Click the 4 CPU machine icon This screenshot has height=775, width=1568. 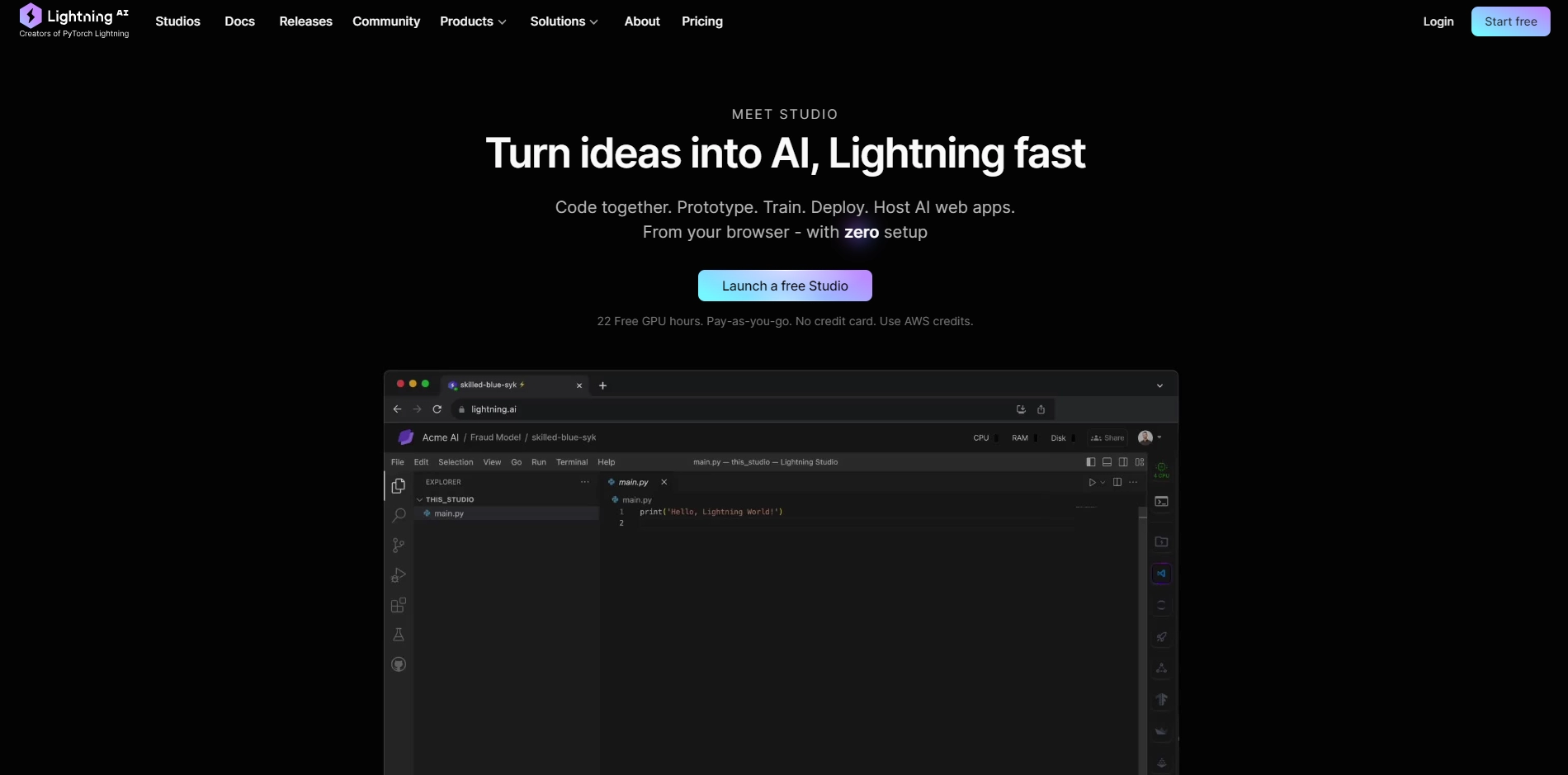pyautogui.click(x=1161, y=470)
